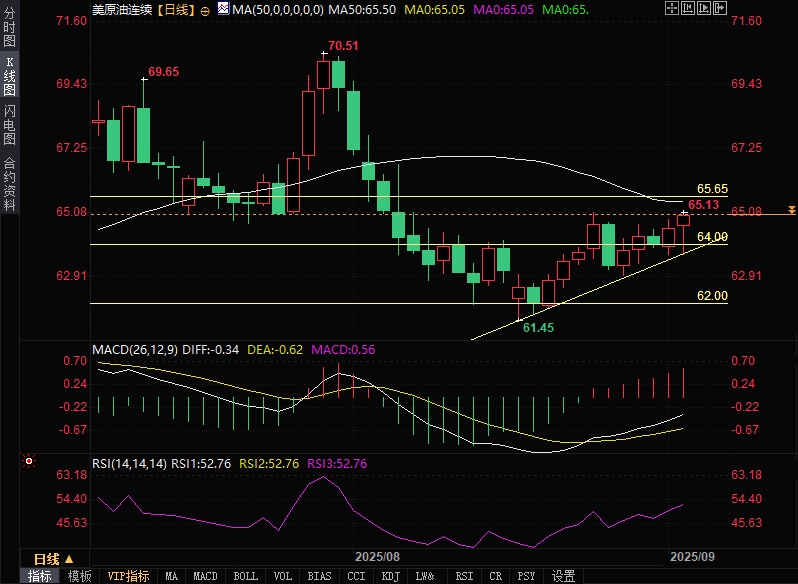Open the VIP指标 tab

[128, 576]
